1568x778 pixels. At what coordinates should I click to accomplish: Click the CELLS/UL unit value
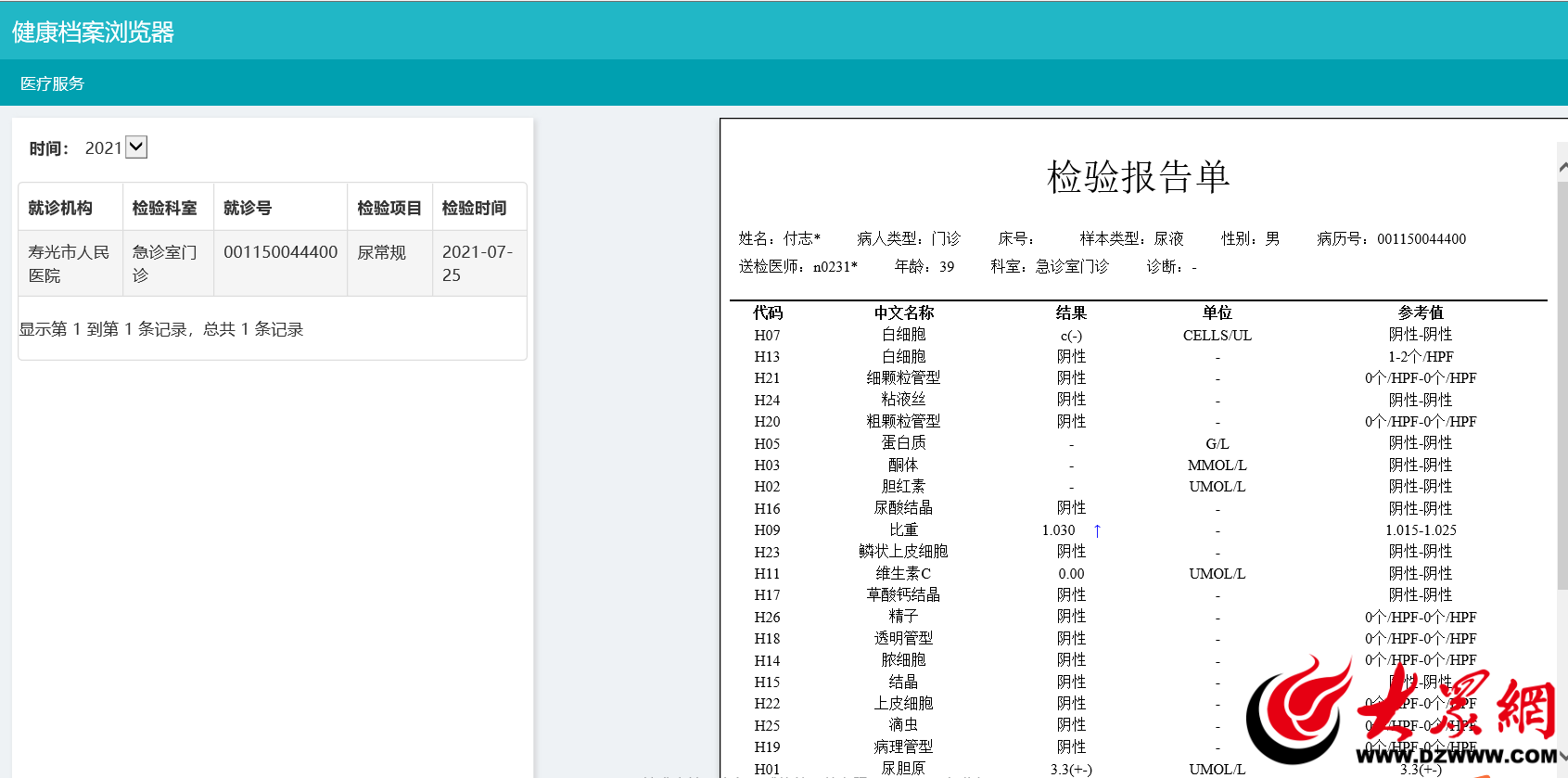pyautogui.click(x=1217, y=336)
